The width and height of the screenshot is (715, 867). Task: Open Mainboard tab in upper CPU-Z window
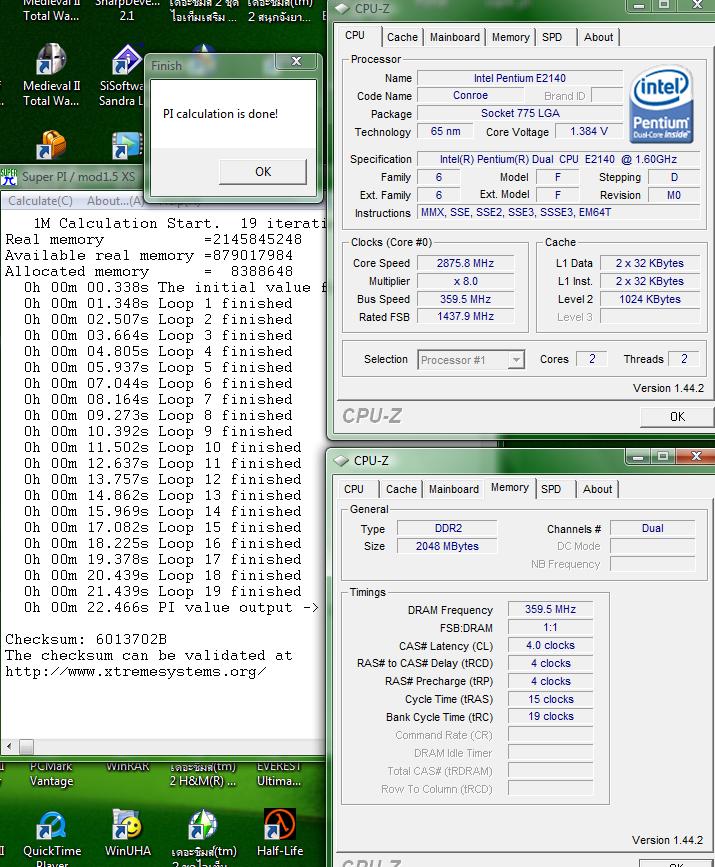(455, 38)
